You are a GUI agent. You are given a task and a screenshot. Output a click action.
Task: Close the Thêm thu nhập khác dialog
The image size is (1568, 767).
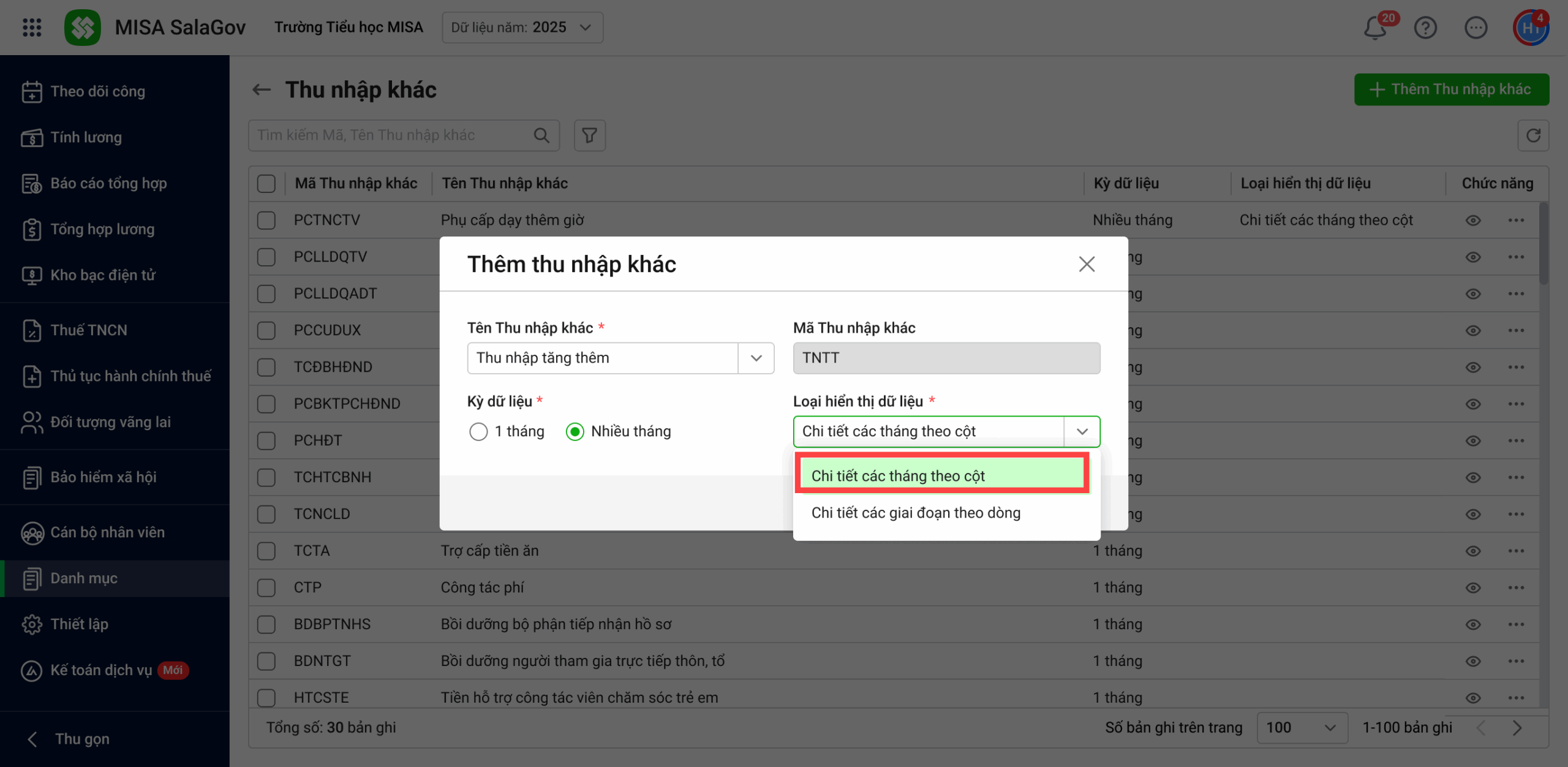[x=1087, y=265]
